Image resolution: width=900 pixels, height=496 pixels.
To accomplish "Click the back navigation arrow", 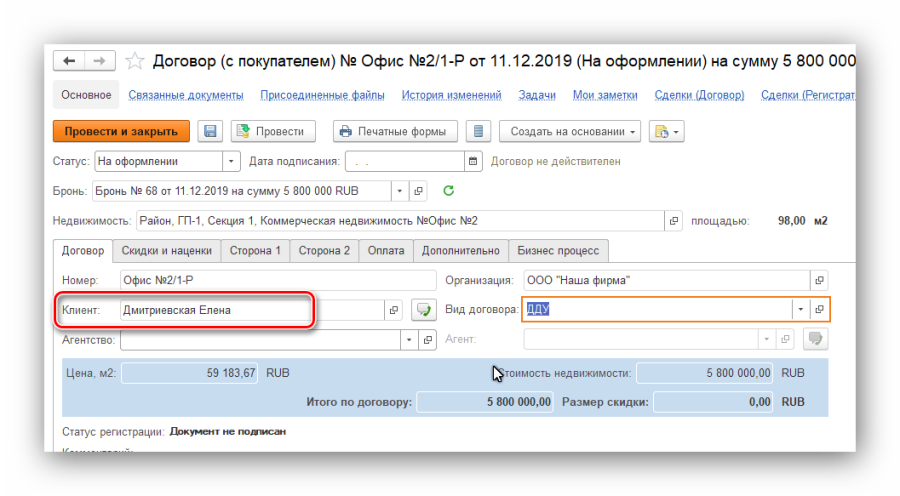I will [x=69, y=61].
